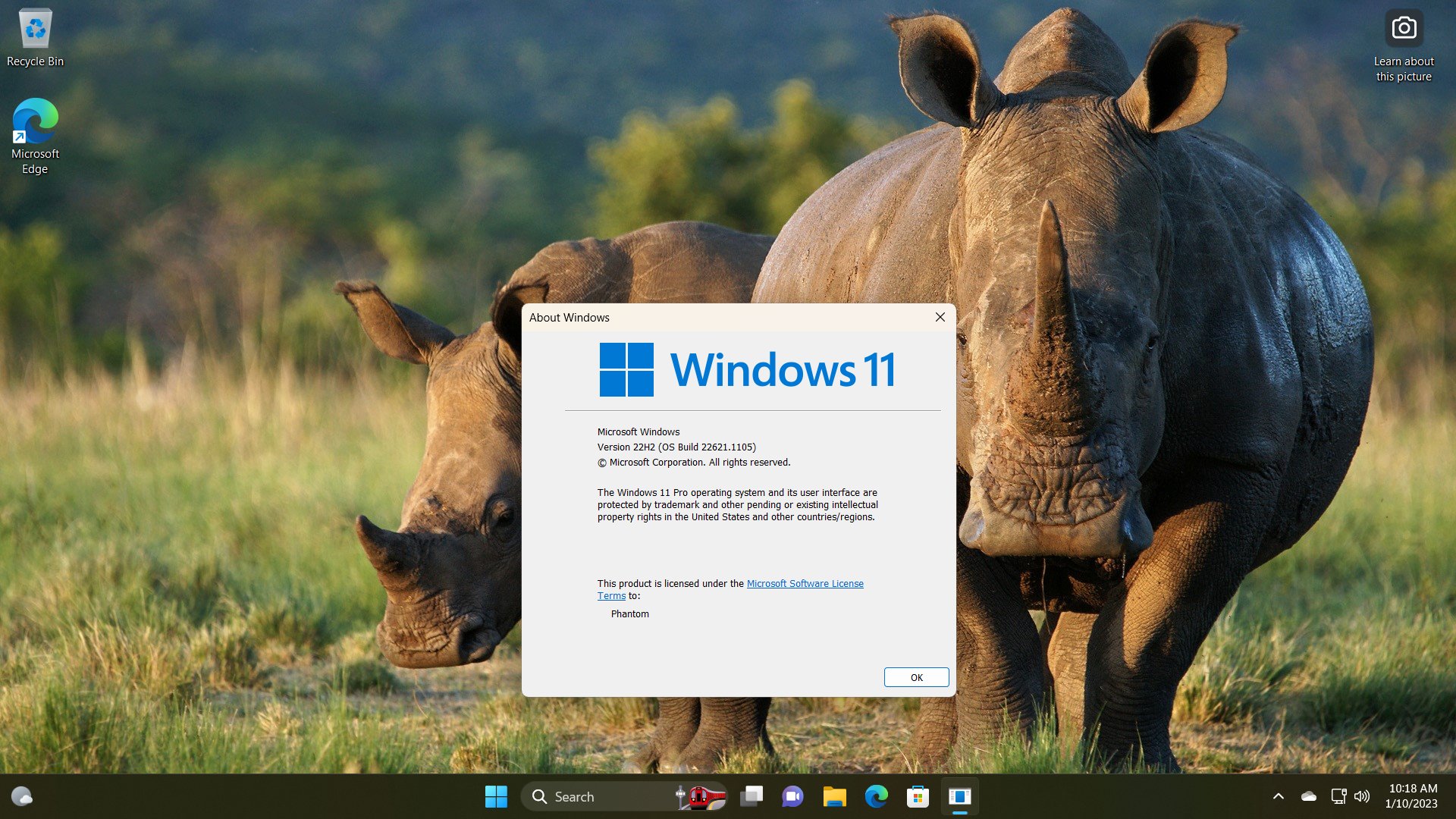Select the Widgets taskbar icon
The width and height of the screenshot is (1456, 819).
click(22, 795)
